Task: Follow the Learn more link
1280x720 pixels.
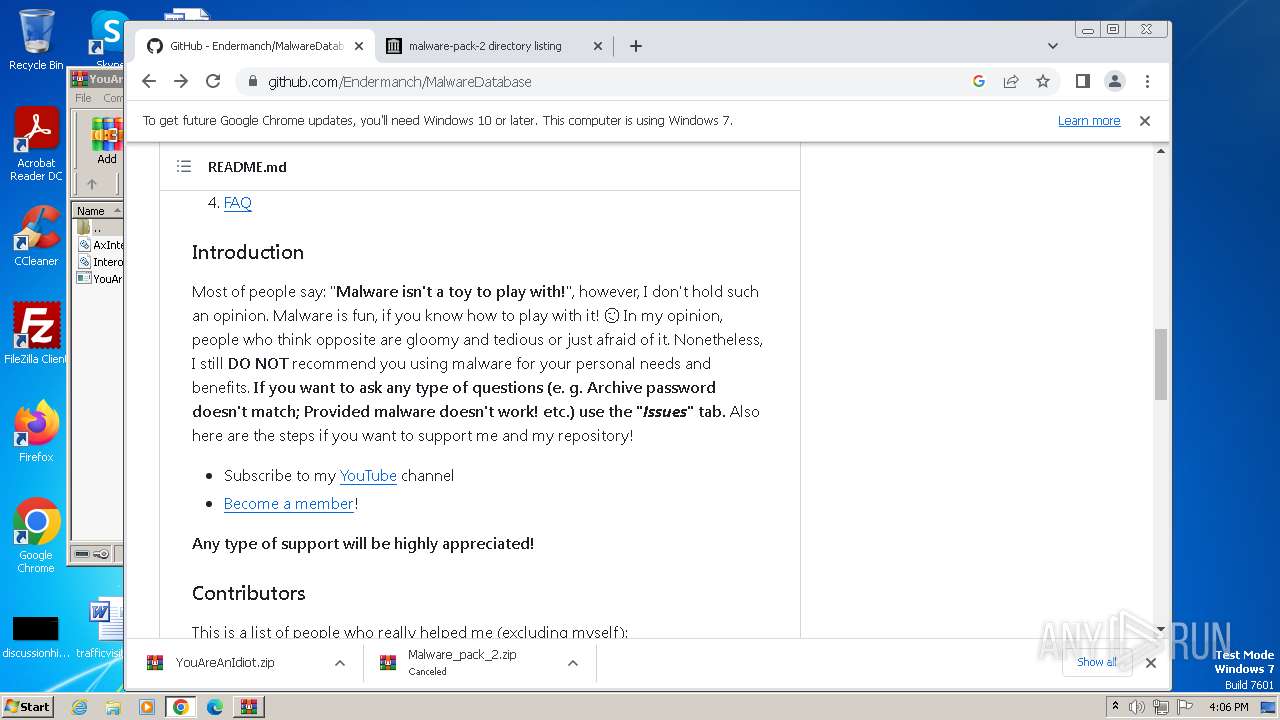Action: (x=1089, y=121)
